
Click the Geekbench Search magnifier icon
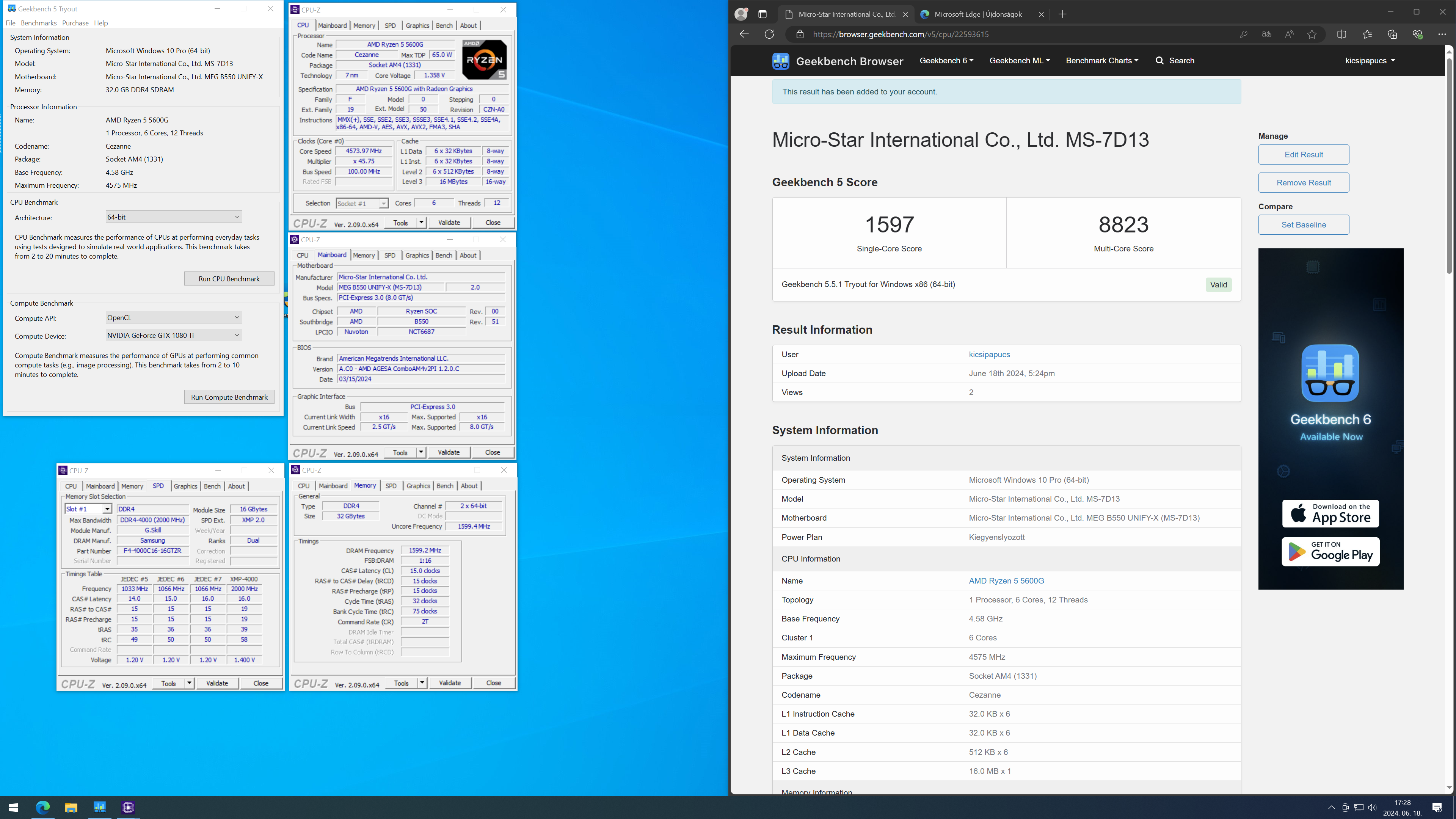1160,61
